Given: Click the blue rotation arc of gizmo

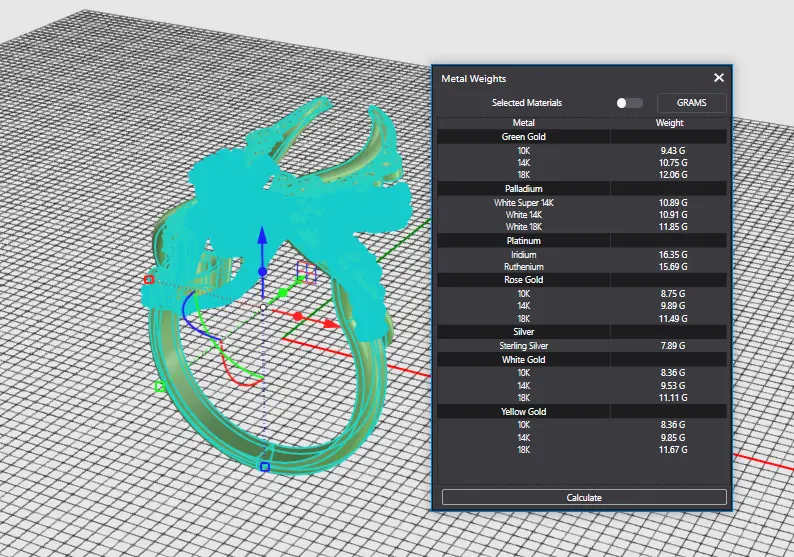Looking at the screenshot, I should 186,314.
